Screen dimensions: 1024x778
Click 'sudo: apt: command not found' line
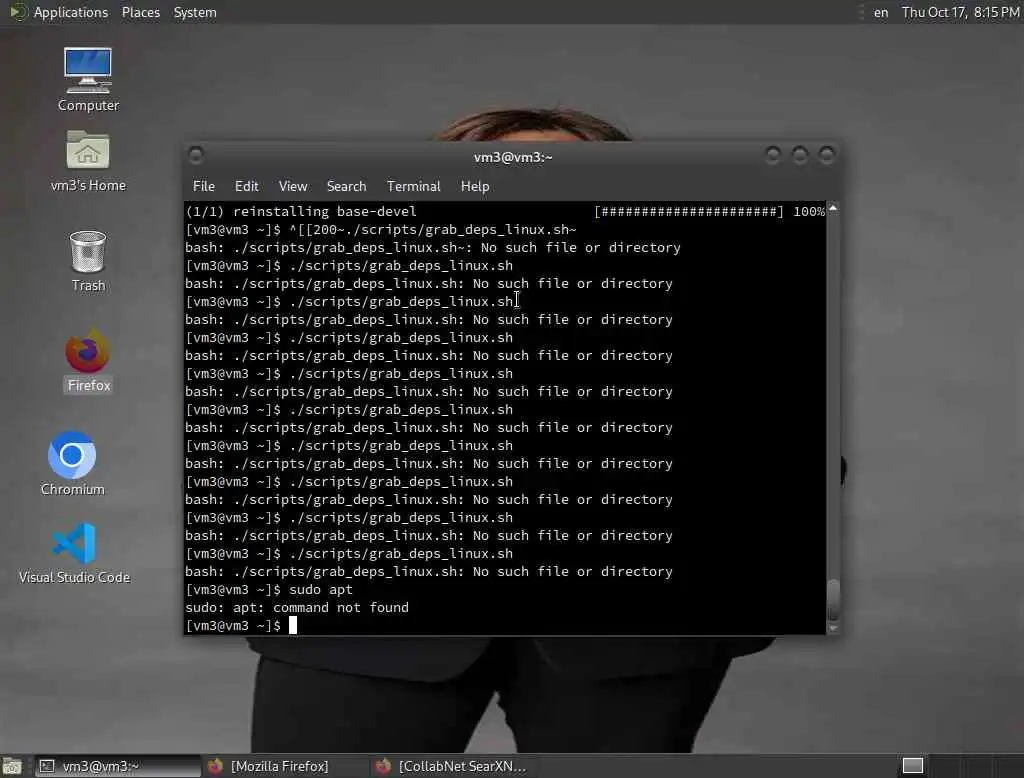(297, 608)
